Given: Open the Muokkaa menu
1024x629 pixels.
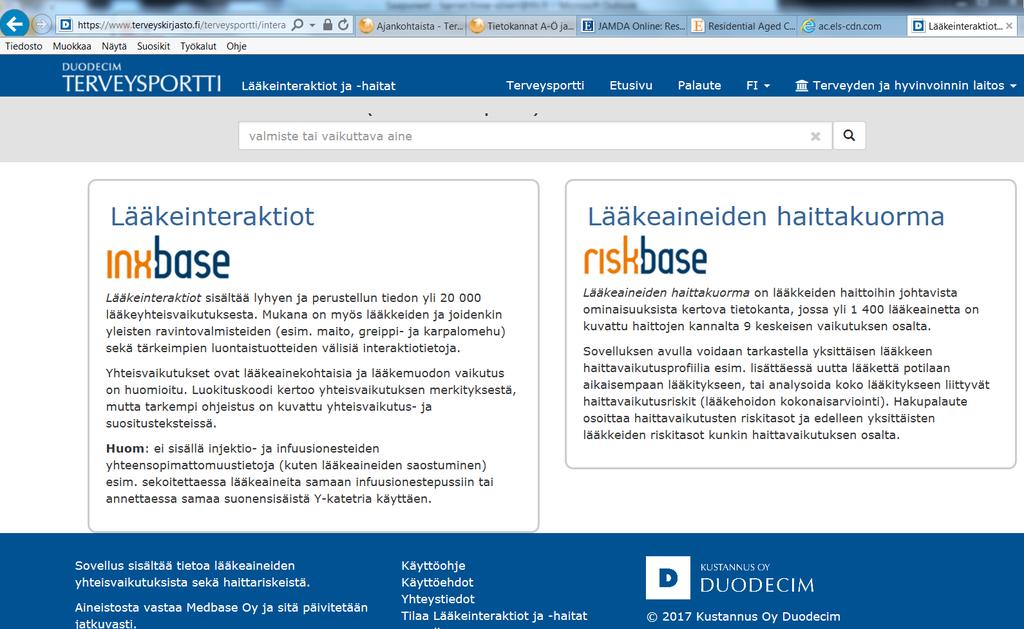Looking at the screenshot, I should (x=72, y=46).
